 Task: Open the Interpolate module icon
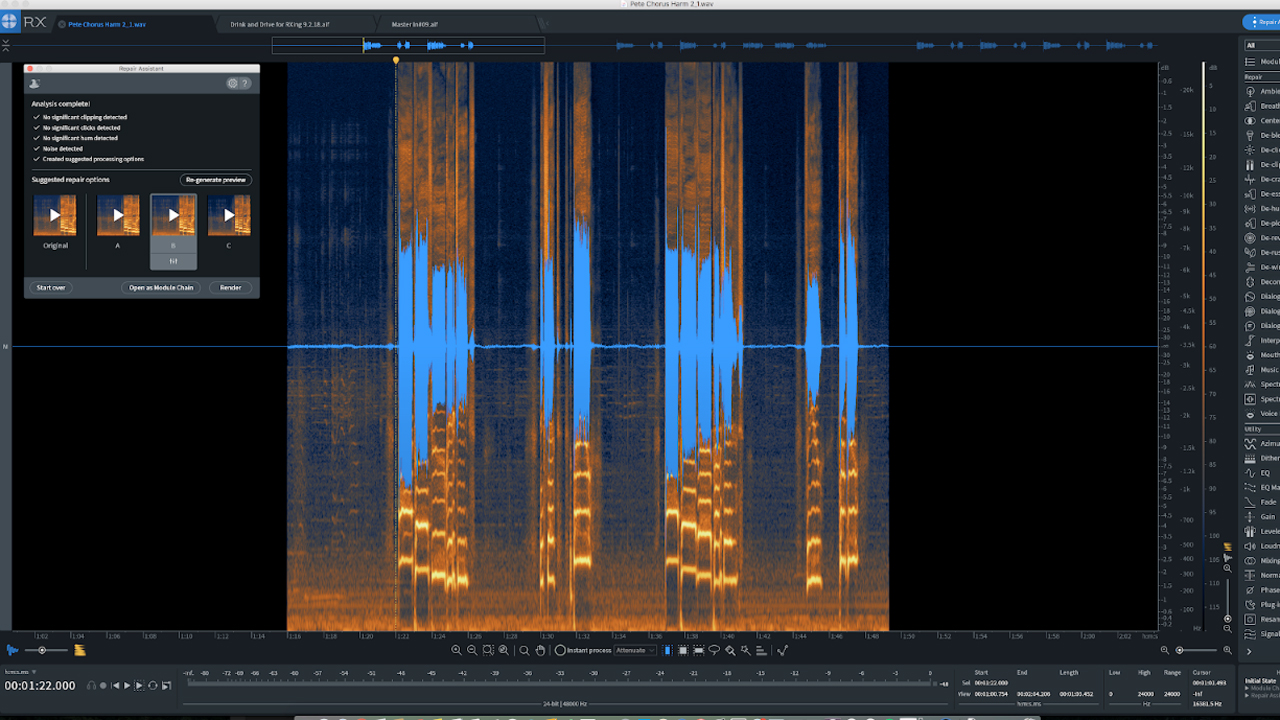[x=1250, y=340]
